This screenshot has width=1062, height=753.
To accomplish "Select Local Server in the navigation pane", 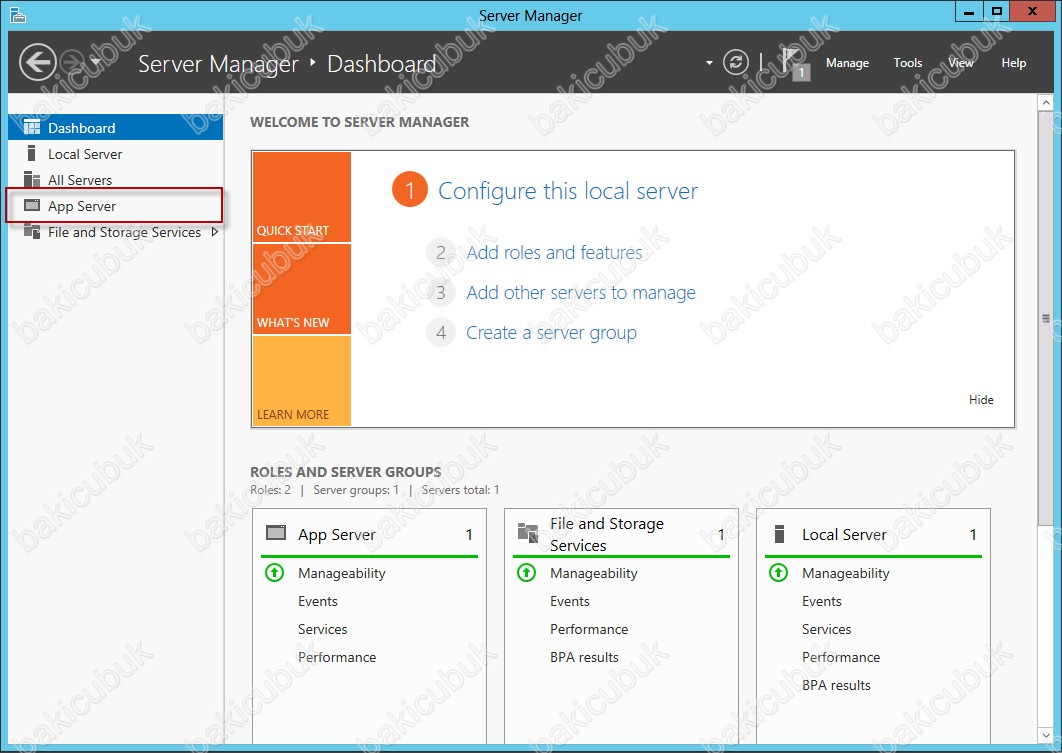I will pos(116,154).
